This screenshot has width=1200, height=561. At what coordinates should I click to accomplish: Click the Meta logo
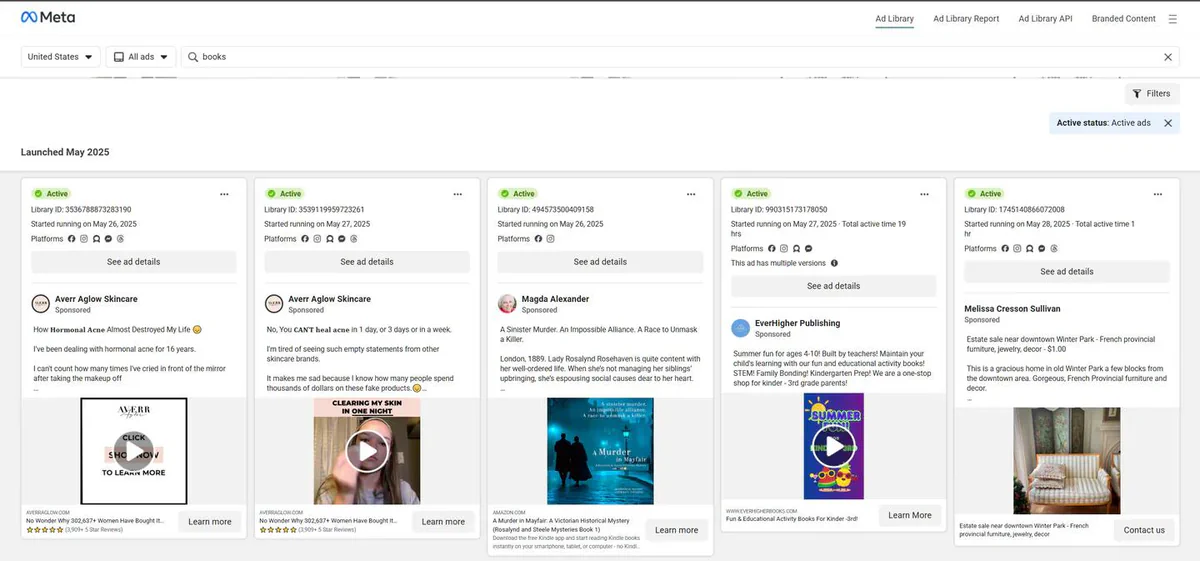pos(48,17)
